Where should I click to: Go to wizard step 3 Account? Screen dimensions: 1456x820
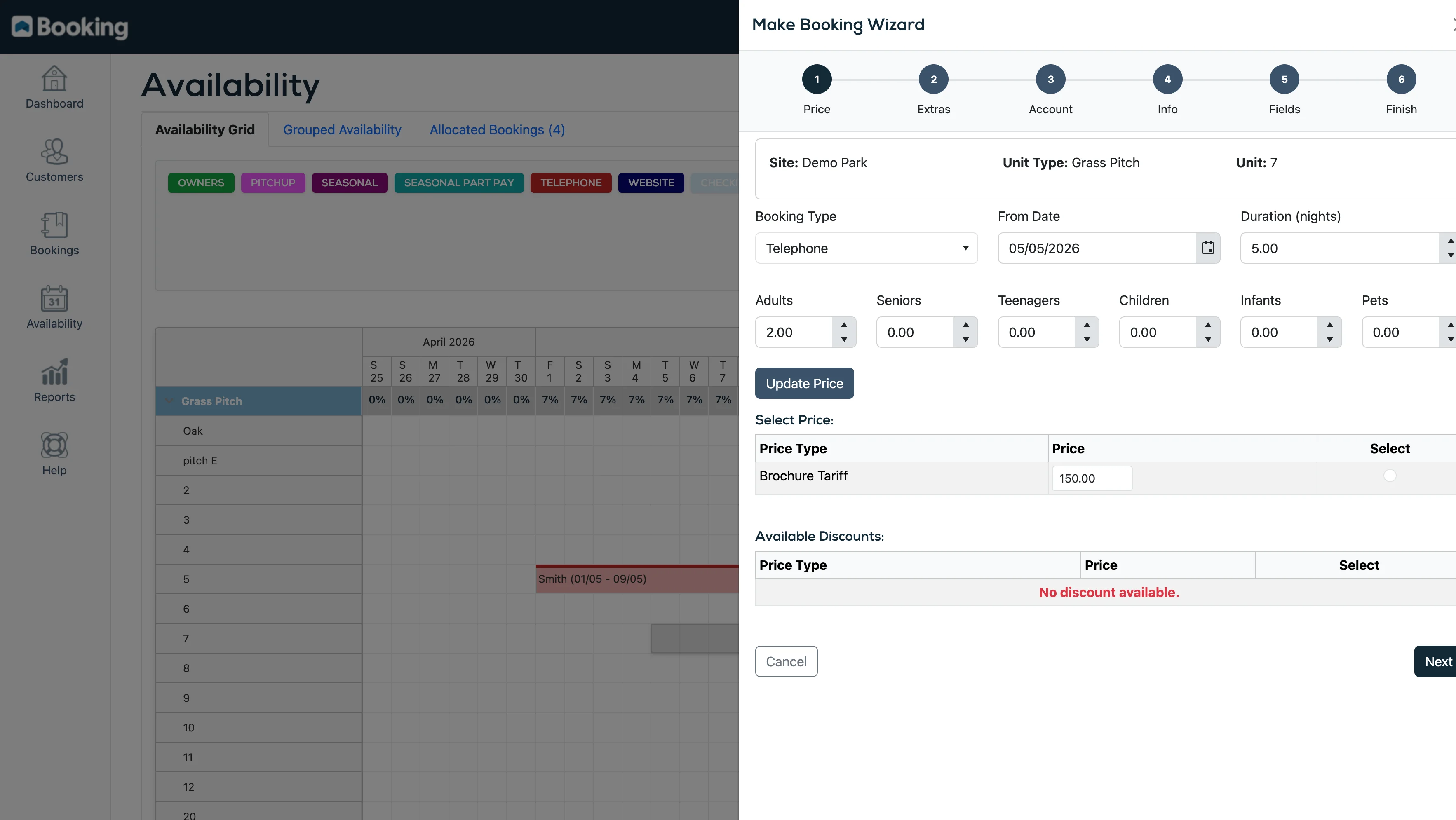pyautogui.click(x=1050, y=79)
